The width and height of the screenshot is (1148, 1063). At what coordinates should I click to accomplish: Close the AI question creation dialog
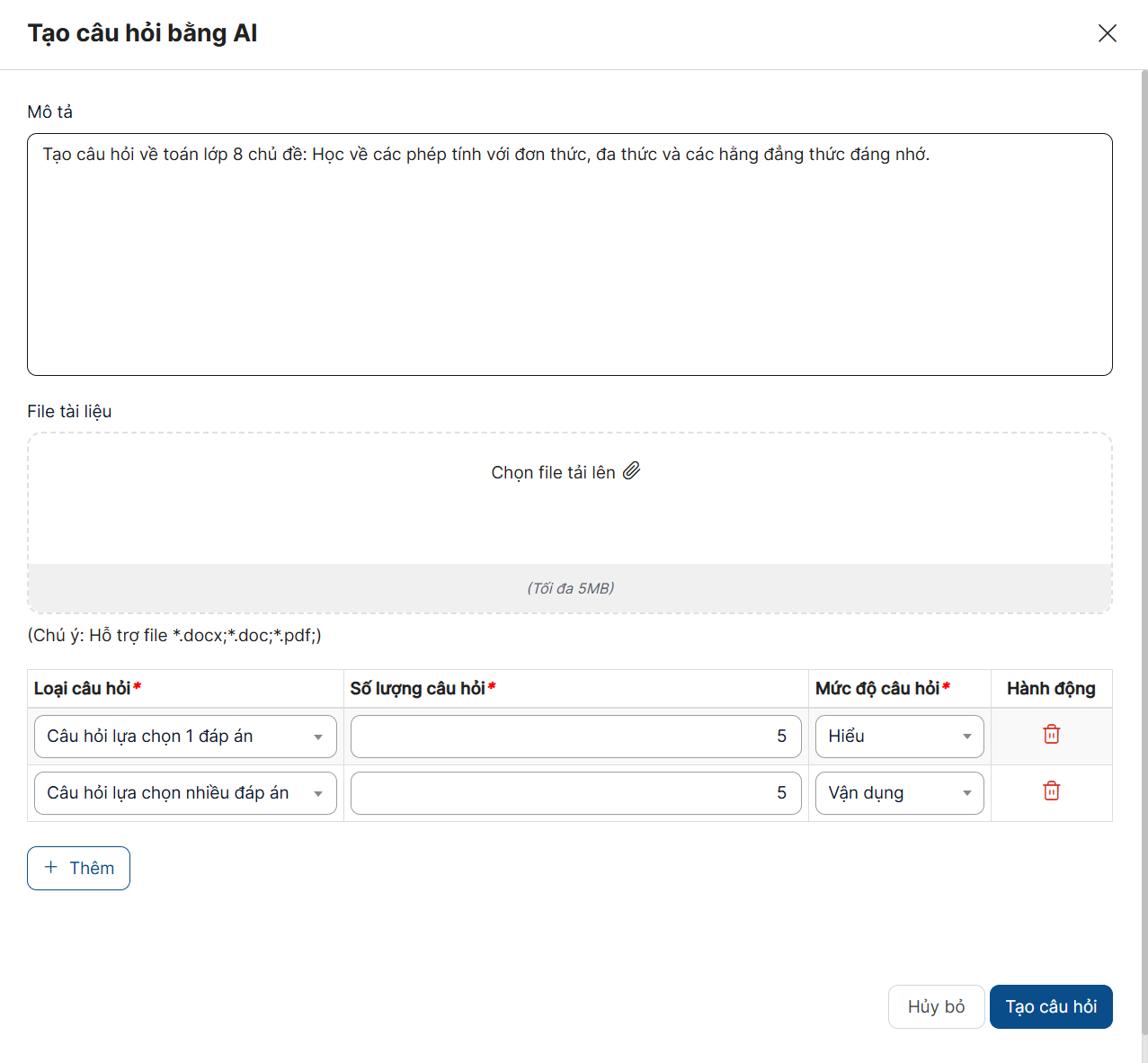point(1107,33)
